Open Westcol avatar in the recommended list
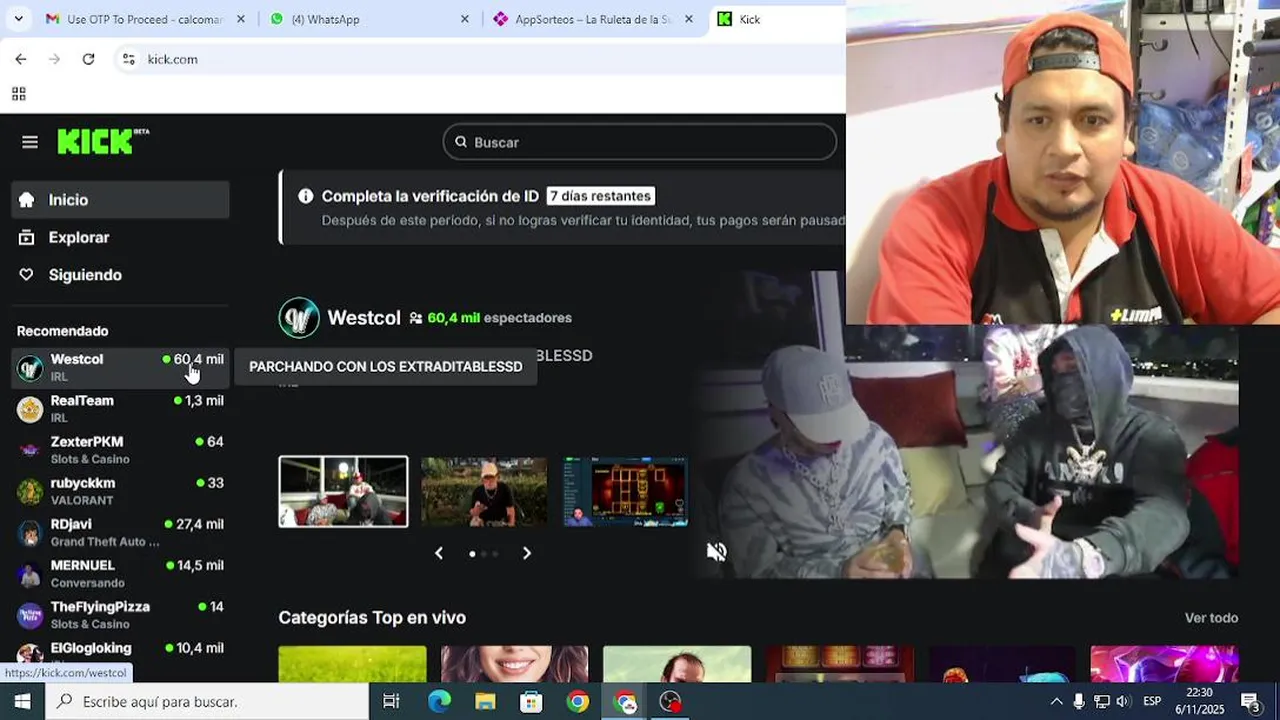This screenshot has width=1280, height=720. click(x=30, y=368)
